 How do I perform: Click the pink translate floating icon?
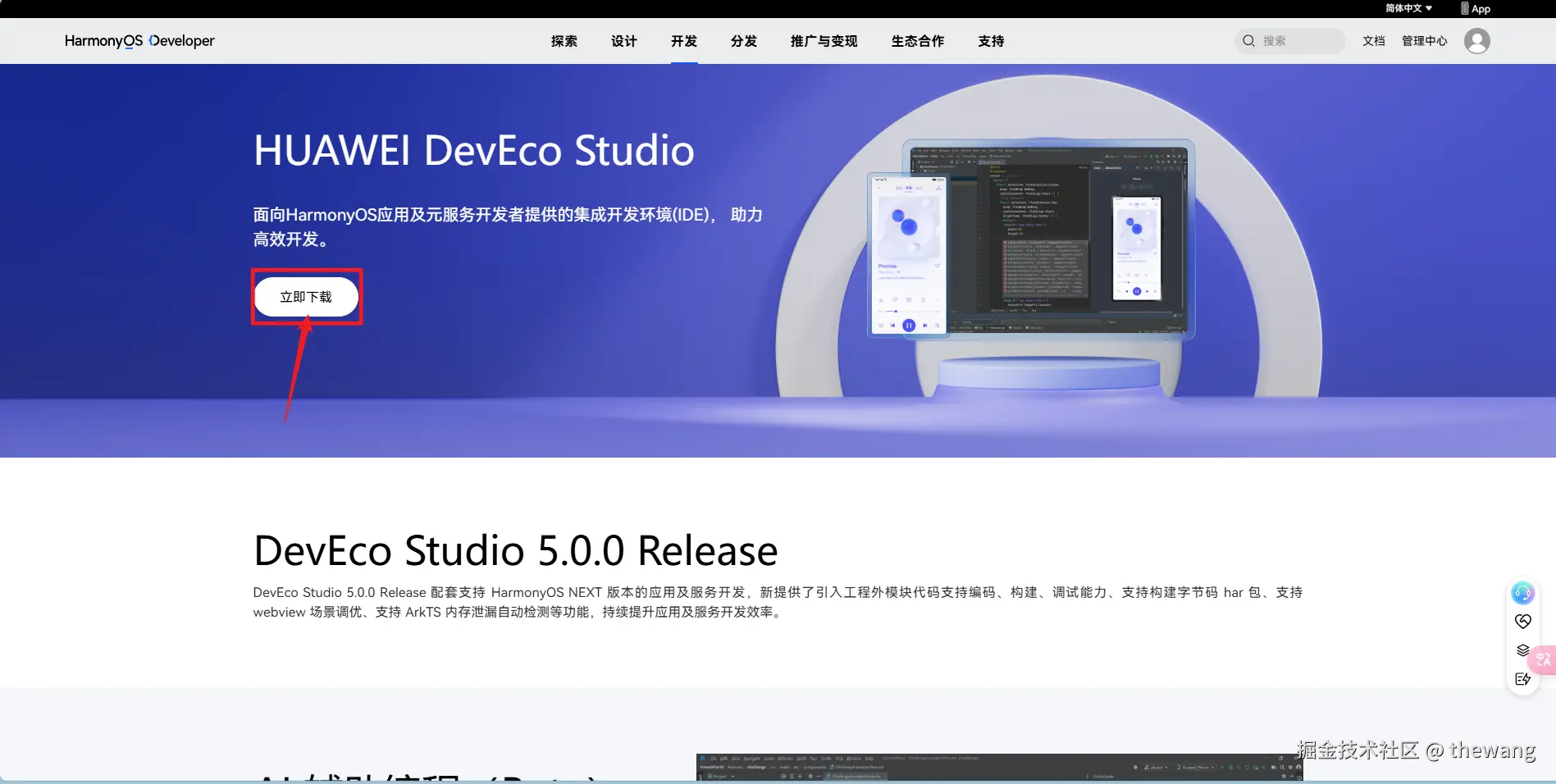[x=1544, y=659]
